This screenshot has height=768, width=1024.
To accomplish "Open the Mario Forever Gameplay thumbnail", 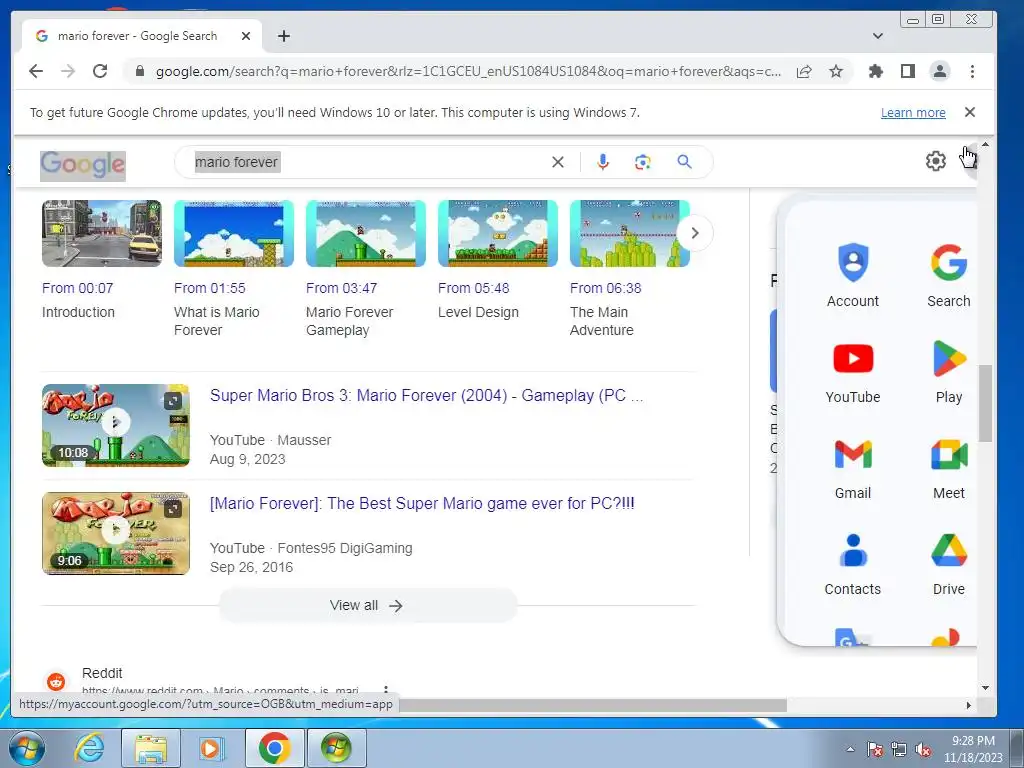I will coord(366,233).
